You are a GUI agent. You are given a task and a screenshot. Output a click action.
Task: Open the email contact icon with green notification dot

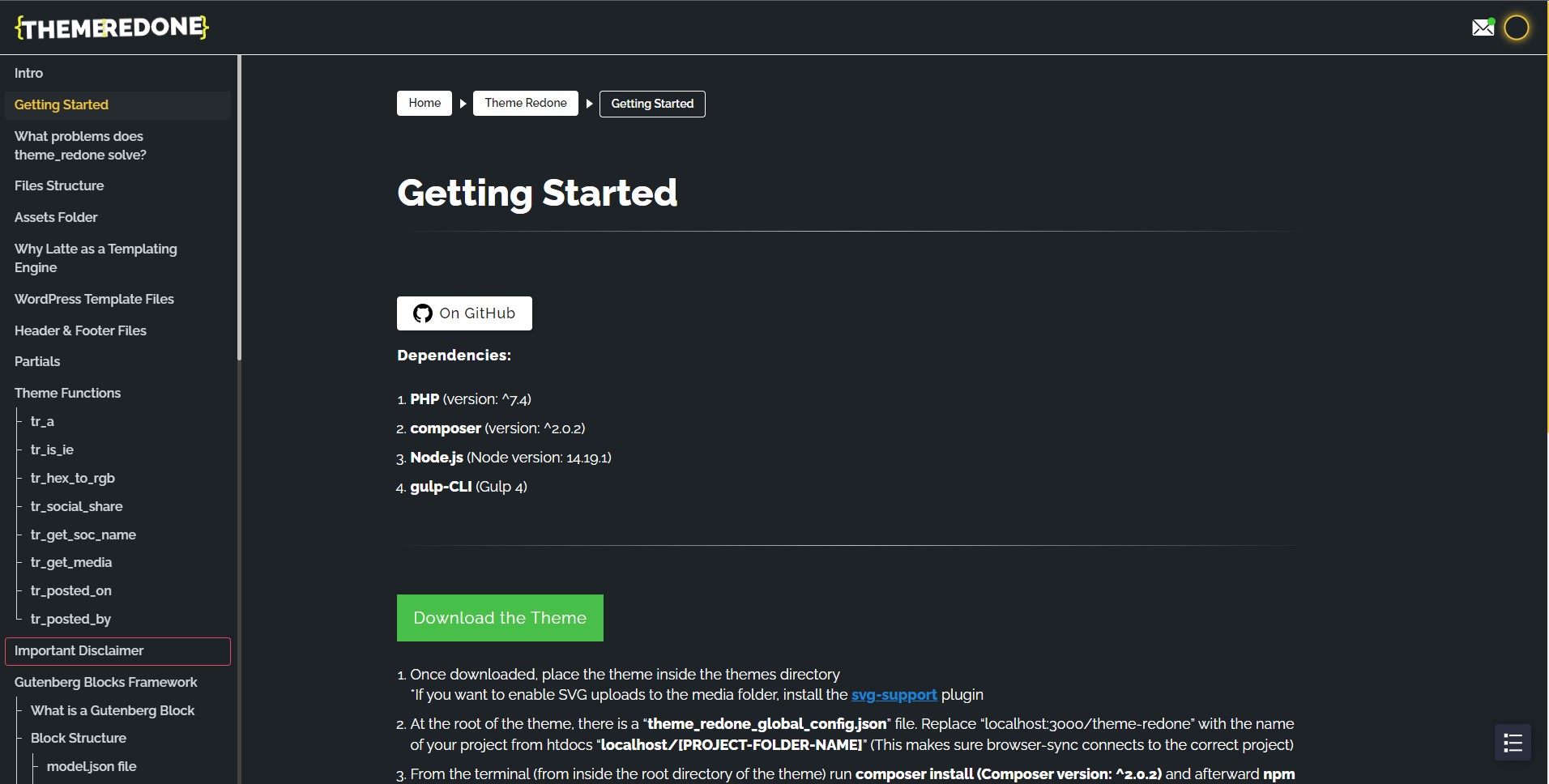[1483, 27]
